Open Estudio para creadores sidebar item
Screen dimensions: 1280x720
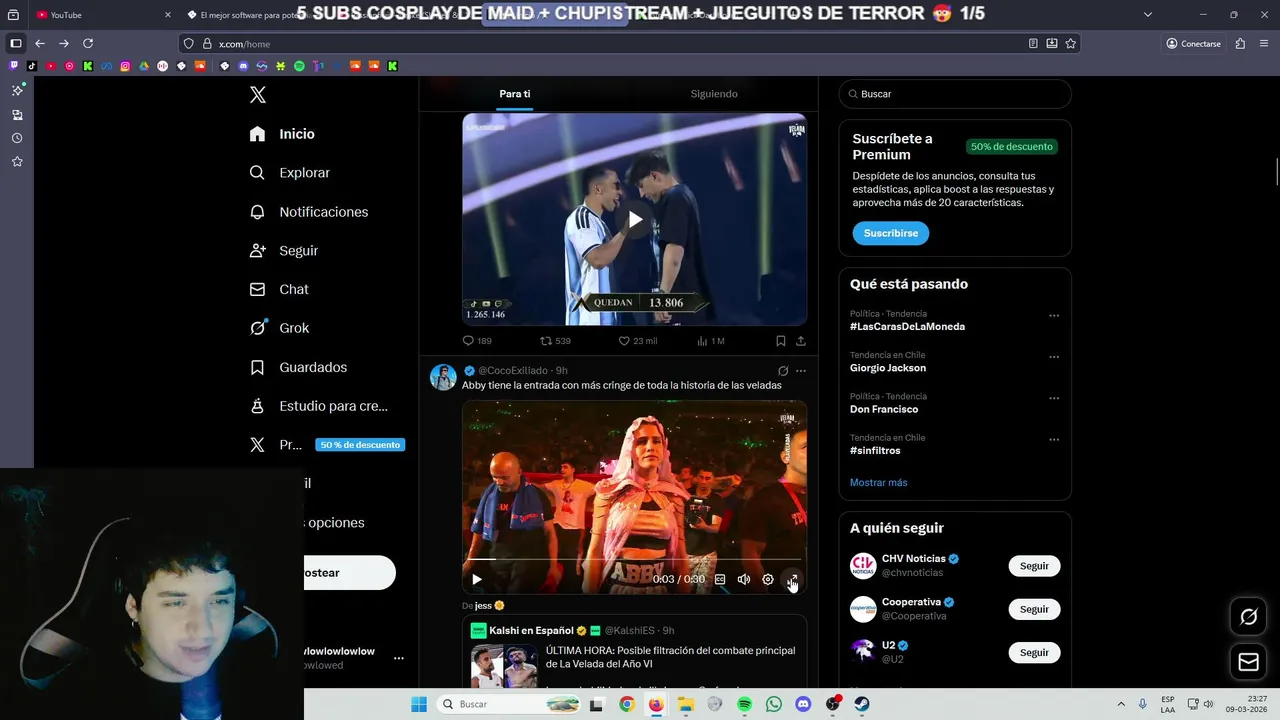(319, 406)
